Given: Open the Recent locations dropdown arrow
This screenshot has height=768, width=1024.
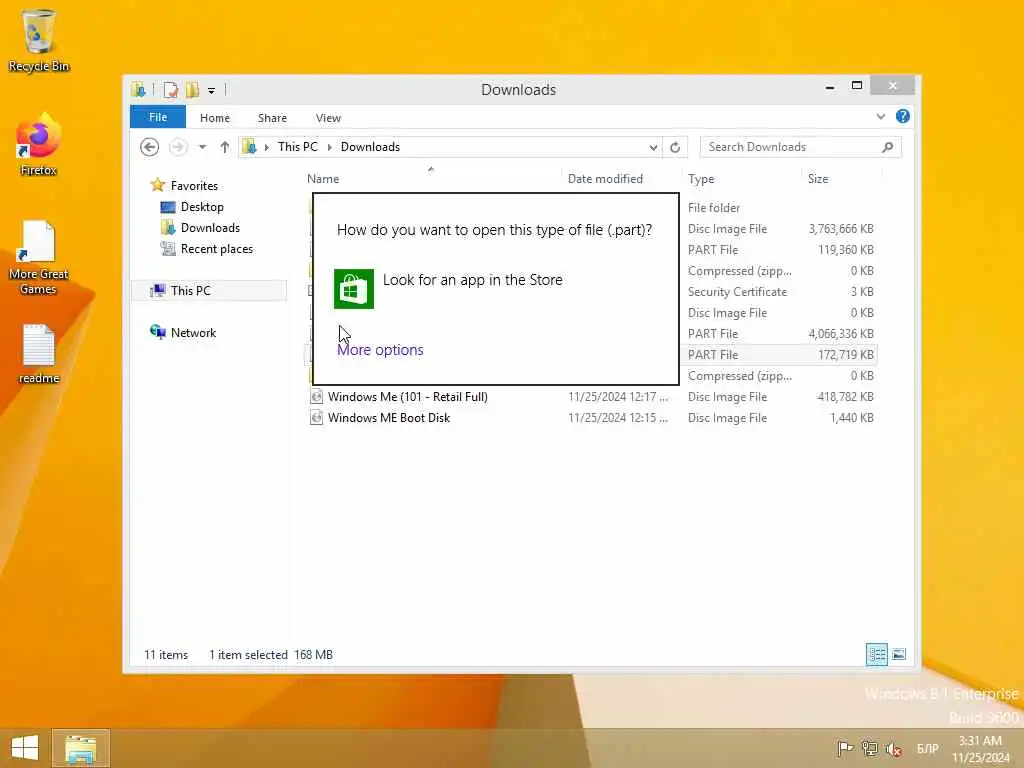Looking at the screenshot, I should pos(202,147).
